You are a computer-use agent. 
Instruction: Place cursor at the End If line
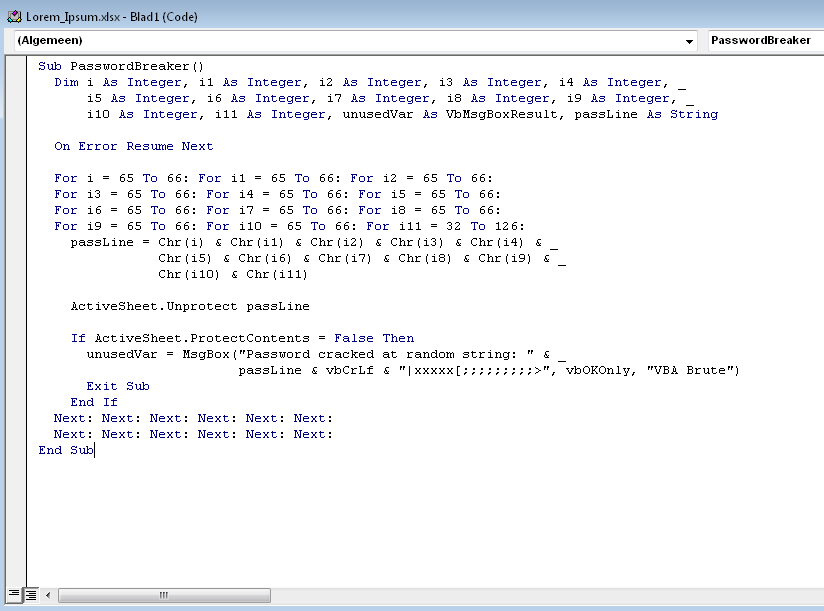point(94,402)
